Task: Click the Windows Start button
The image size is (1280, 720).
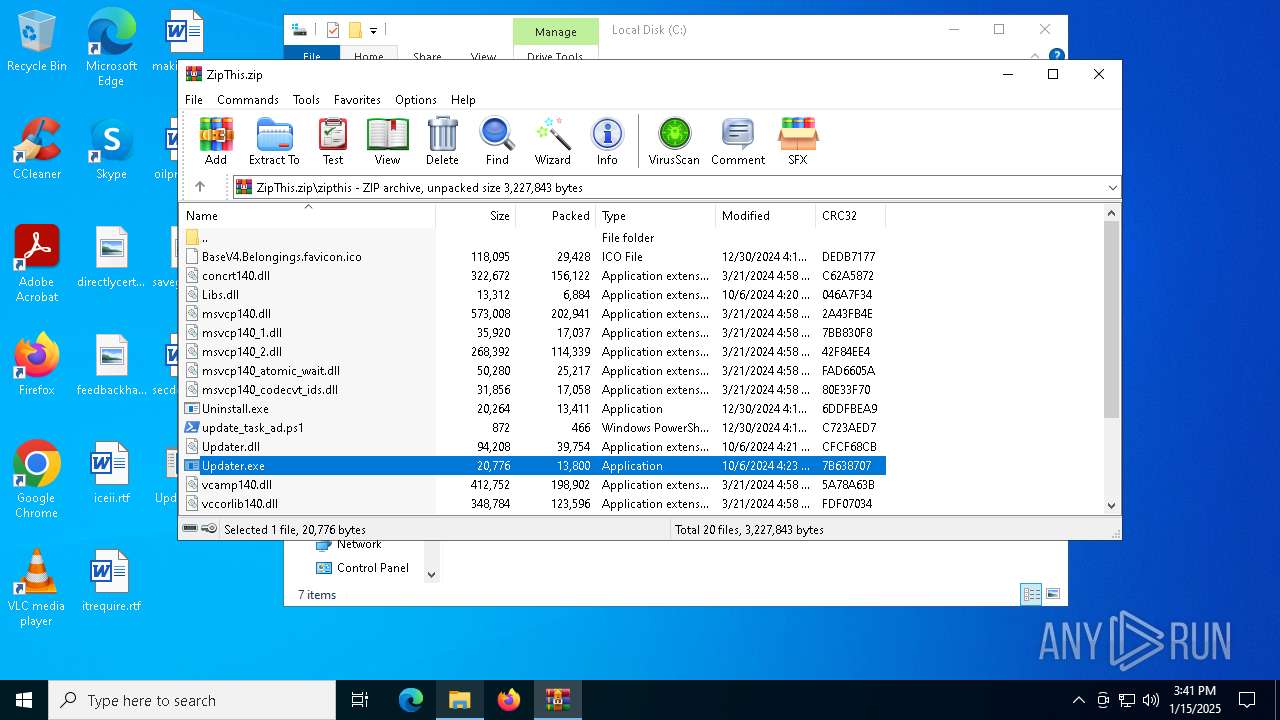Action: tap(24, 700)
